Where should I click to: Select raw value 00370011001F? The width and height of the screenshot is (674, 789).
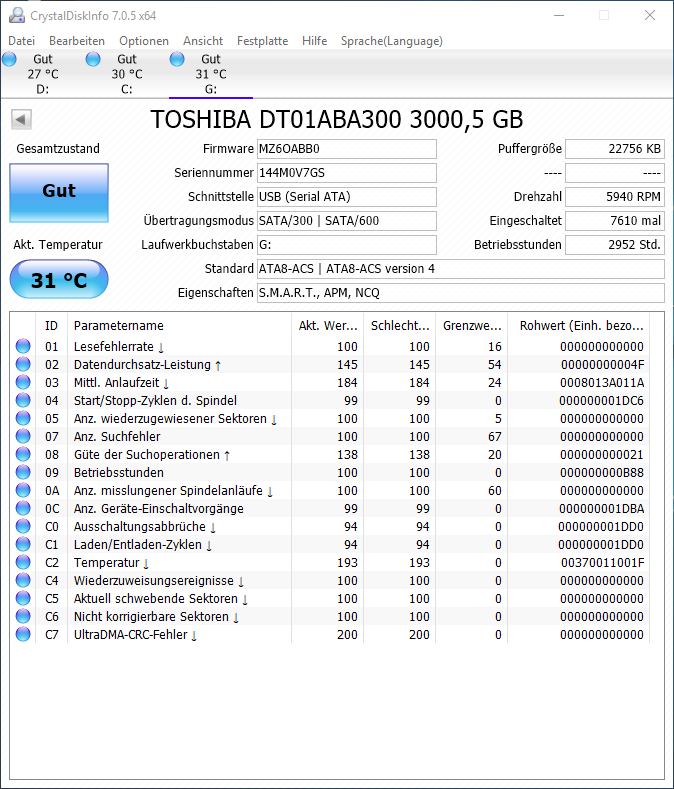coord(603,563)
